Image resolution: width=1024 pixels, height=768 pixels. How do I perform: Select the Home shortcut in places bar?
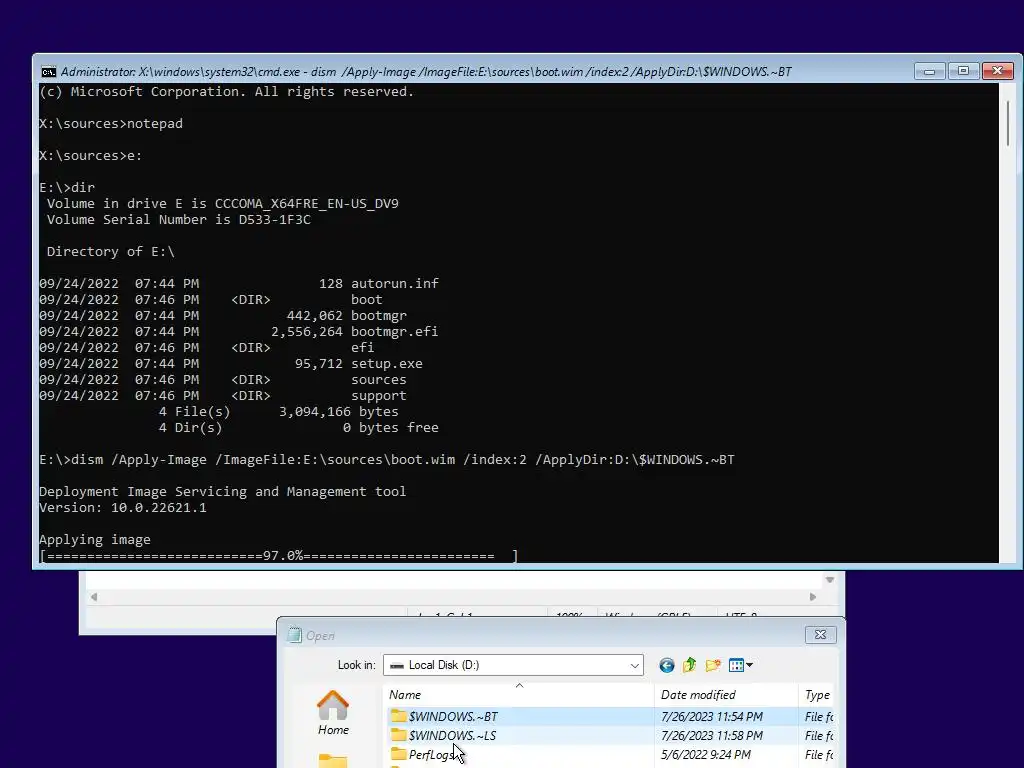click(333, 713)
